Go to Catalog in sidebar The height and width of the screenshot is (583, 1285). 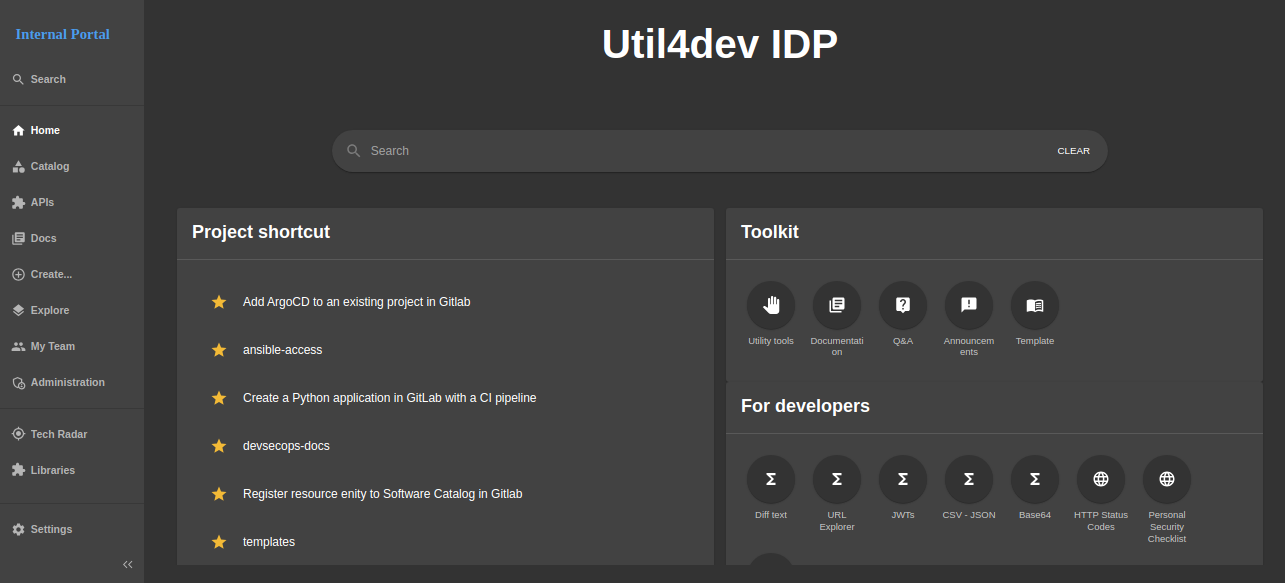tap(49, 166)
